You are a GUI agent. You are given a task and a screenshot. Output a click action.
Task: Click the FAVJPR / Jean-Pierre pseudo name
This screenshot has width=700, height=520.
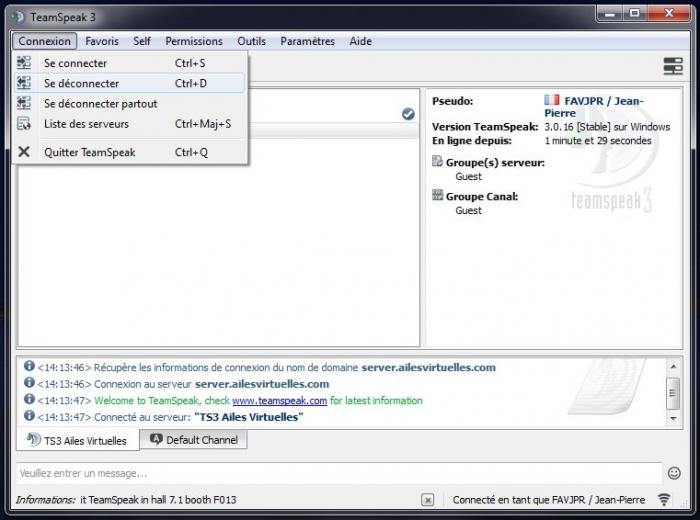(594, 107)
